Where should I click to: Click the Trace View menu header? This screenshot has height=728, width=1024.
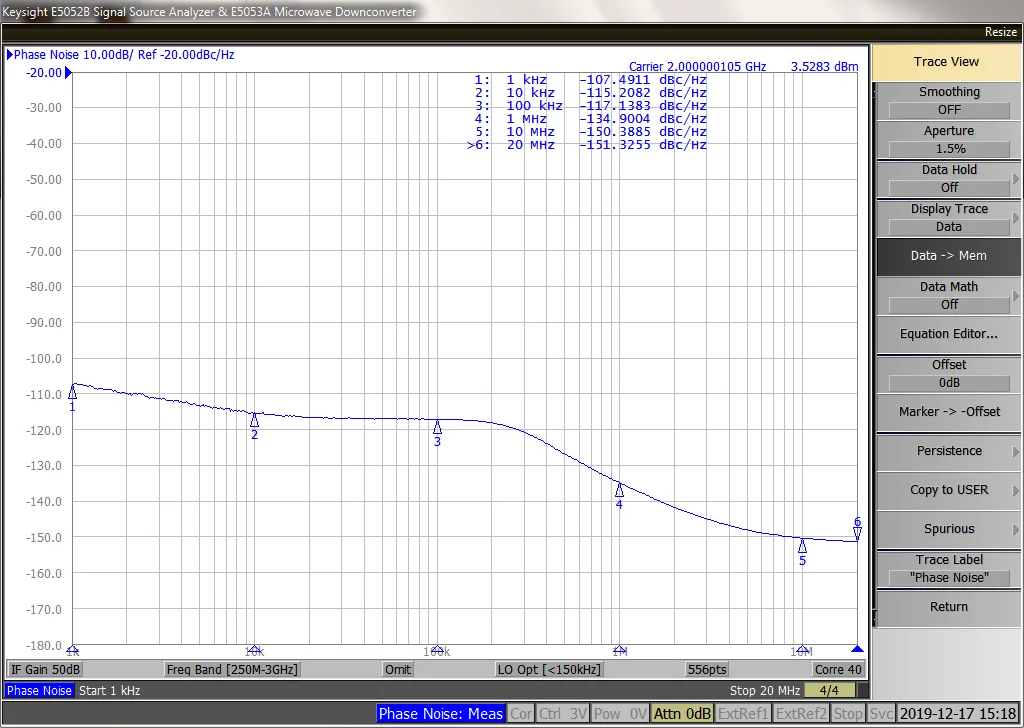(946, 62)
